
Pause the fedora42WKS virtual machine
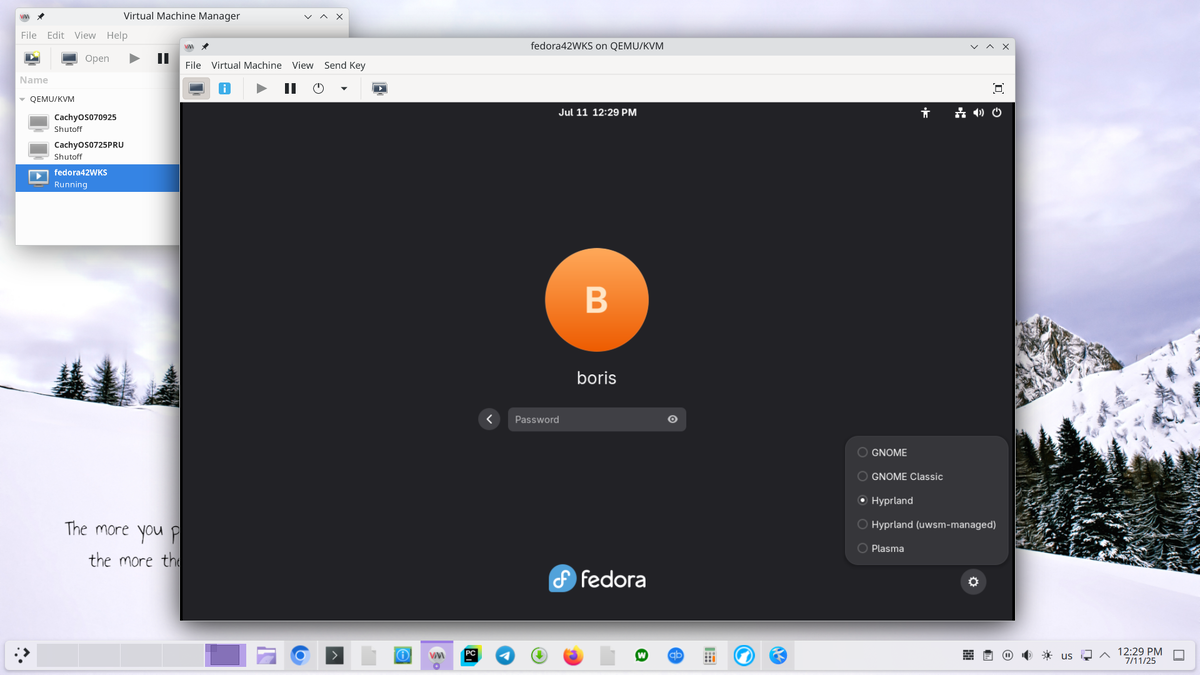(290, 88)
